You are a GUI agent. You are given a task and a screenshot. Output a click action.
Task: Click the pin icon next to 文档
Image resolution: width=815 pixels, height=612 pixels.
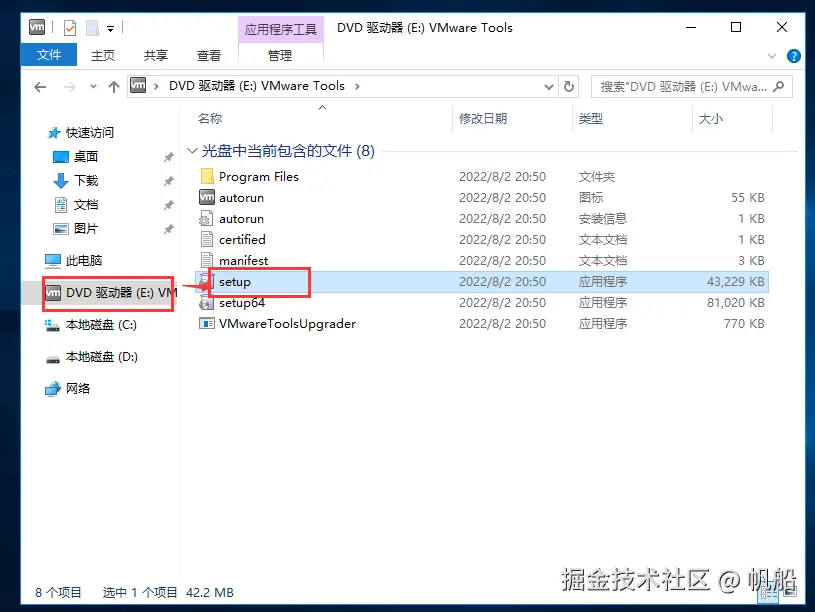pos(168,205)
